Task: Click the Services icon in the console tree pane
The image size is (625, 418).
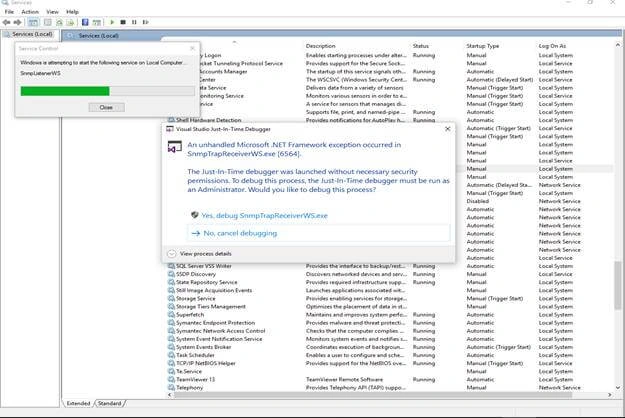Action: [x=7, y=34]
